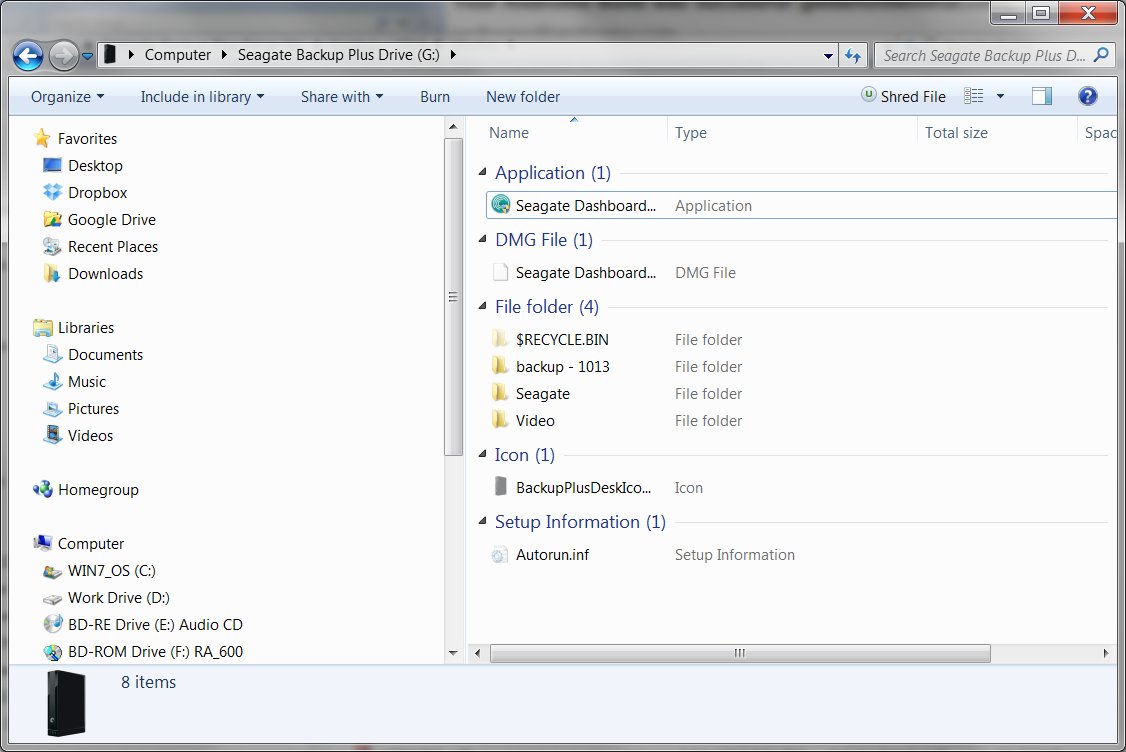This screenshot has height=752, width=1126.
Task: Expand the arrow after Seagate Backup Plus Drive
Action: pos(453,55)
